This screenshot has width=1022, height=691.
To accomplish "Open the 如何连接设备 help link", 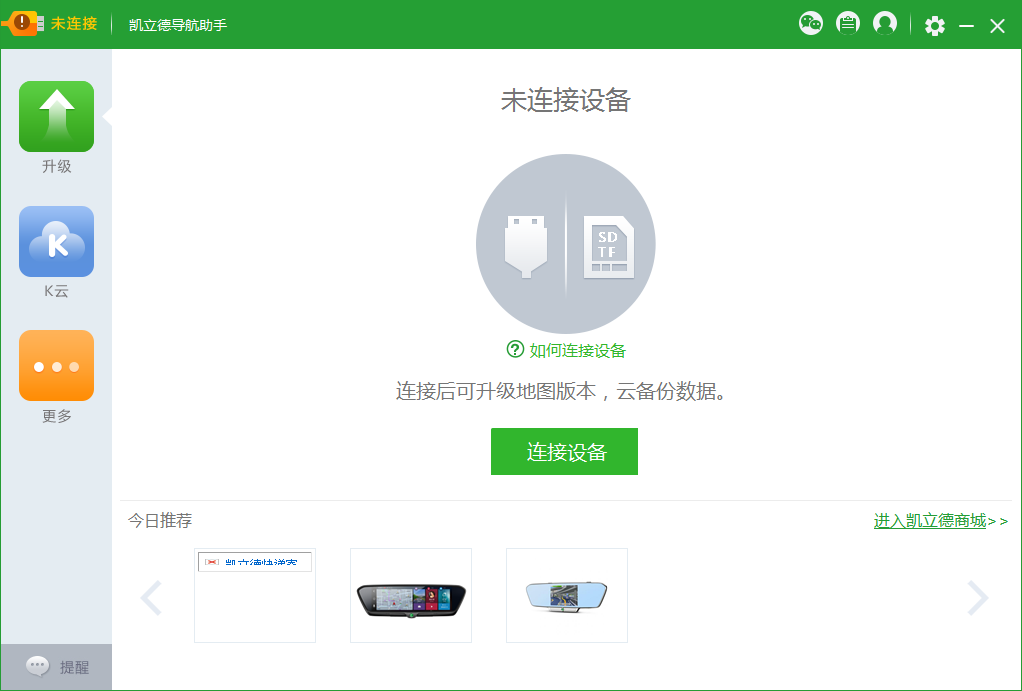I will [x=577, y=351].
